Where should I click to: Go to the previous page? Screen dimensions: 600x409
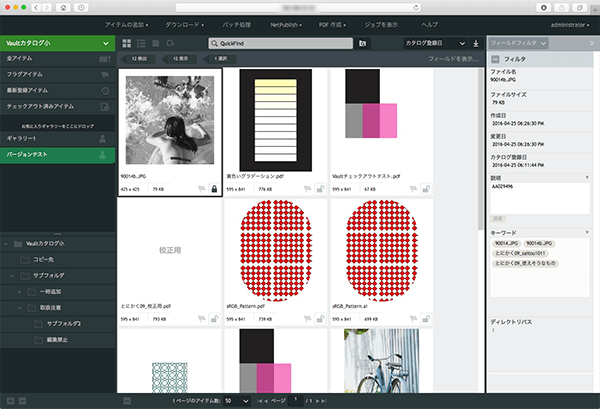pyautogui.click(x=266, y=401)
